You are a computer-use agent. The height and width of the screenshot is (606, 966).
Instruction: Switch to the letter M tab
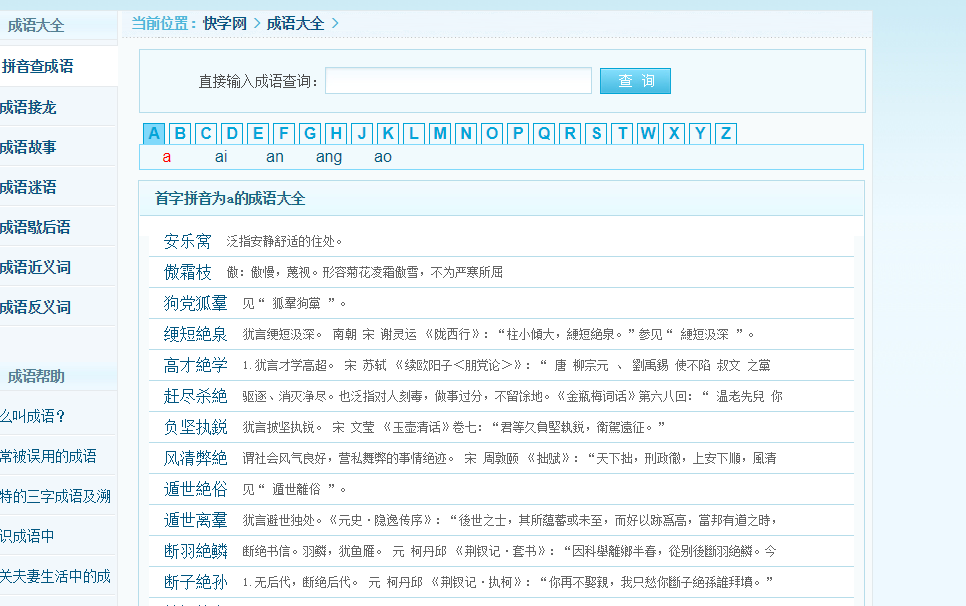[x=439, y=132]
